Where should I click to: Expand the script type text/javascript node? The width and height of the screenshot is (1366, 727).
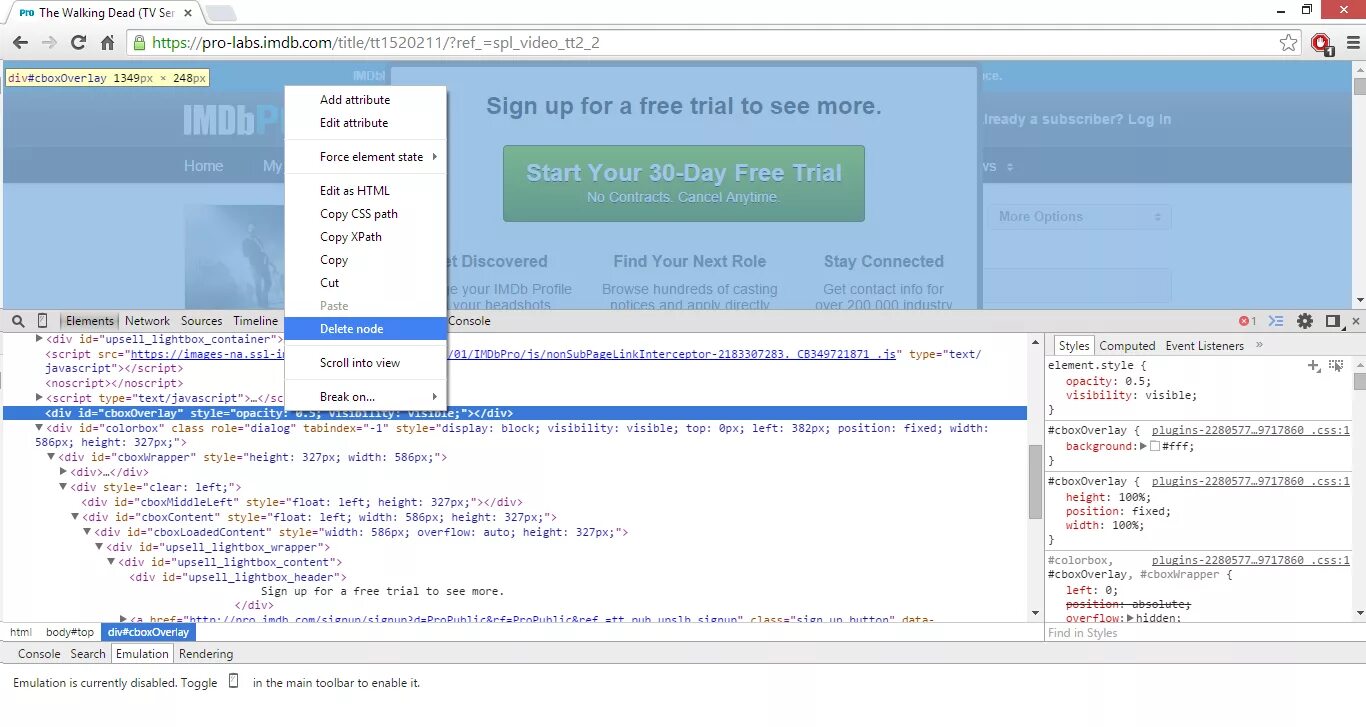click(x=40, y=398)
